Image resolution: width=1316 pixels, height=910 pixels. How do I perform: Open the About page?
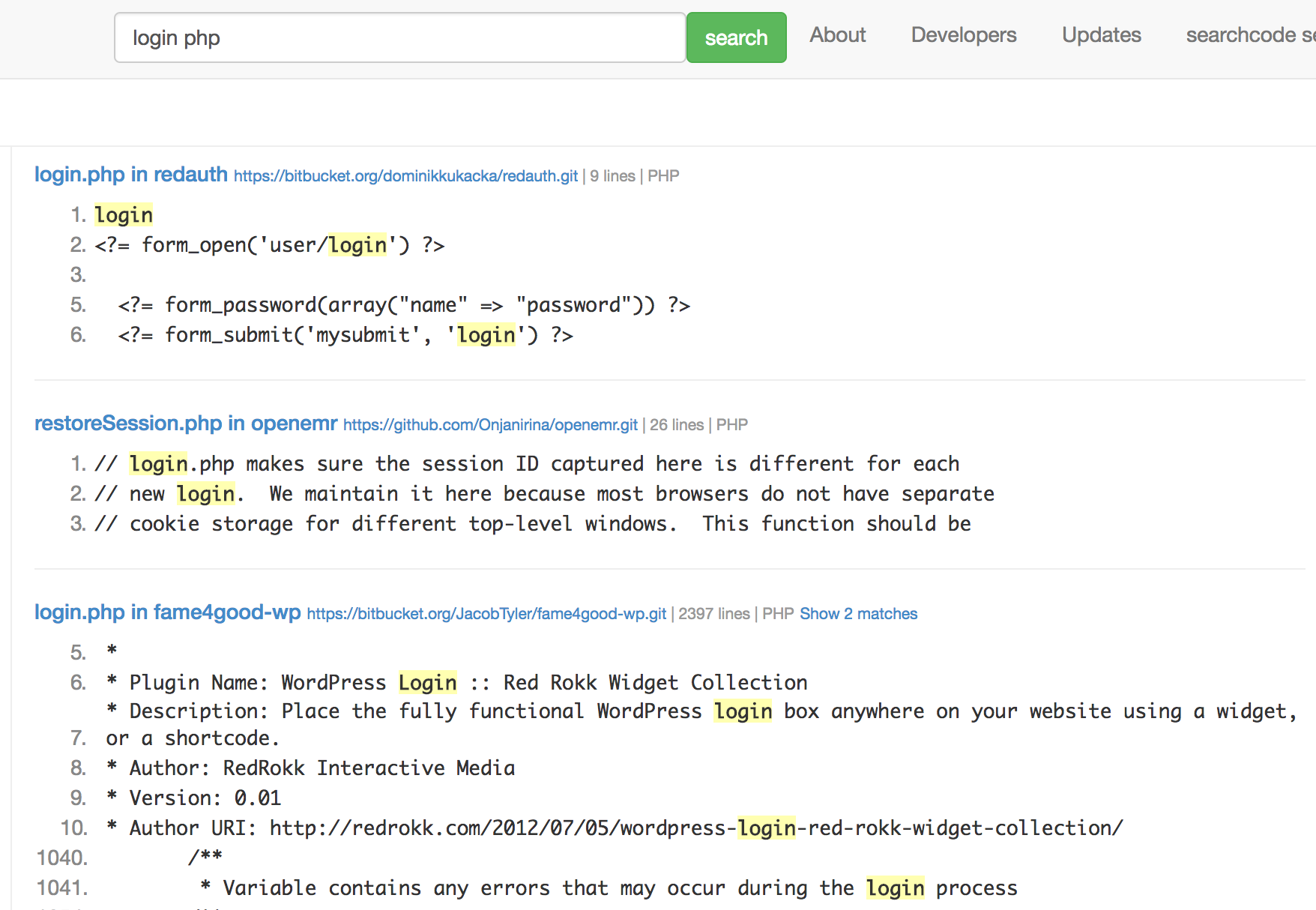click(837, 35)
